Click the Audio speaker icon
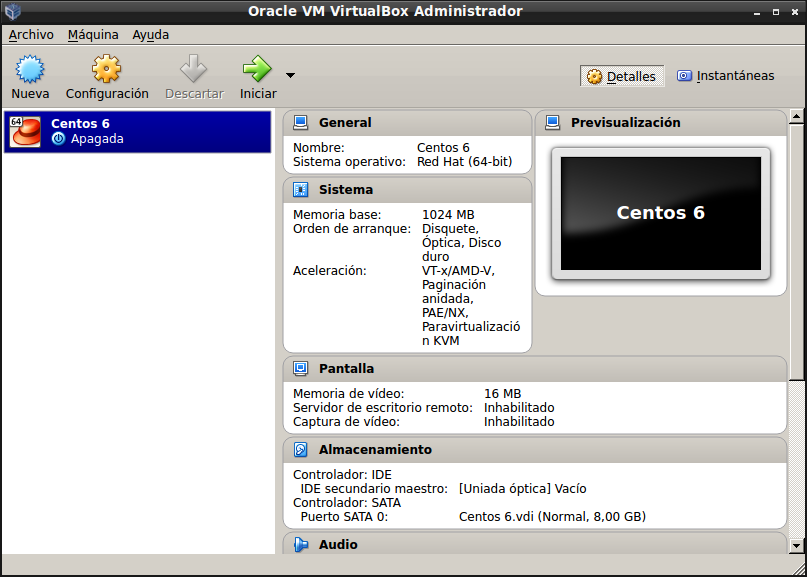Image resolution: width=807 pixels, height=577 pixels. 300,545
